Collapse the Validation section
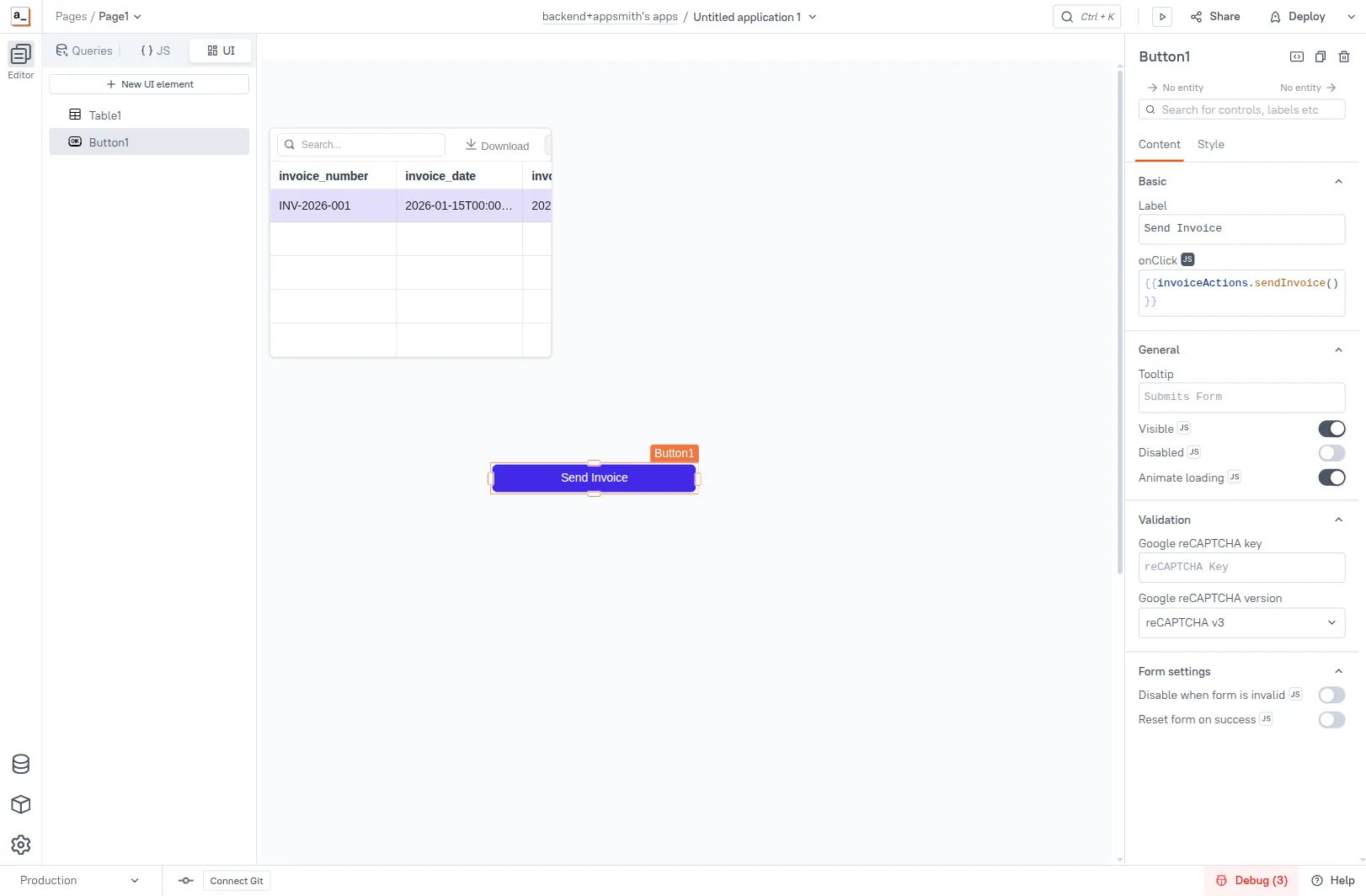Screen dimensions: 1366x896 pos(1338,520)
